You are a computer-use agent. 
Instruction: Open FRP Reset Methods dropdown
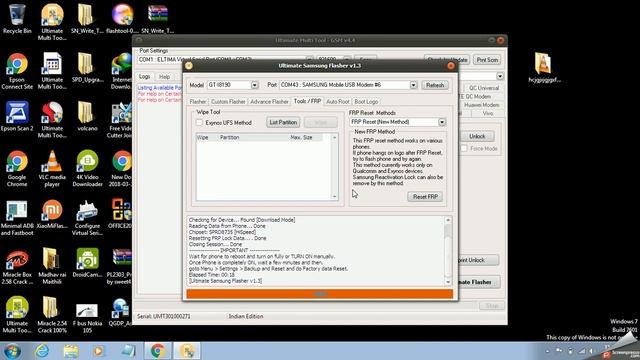442,122
